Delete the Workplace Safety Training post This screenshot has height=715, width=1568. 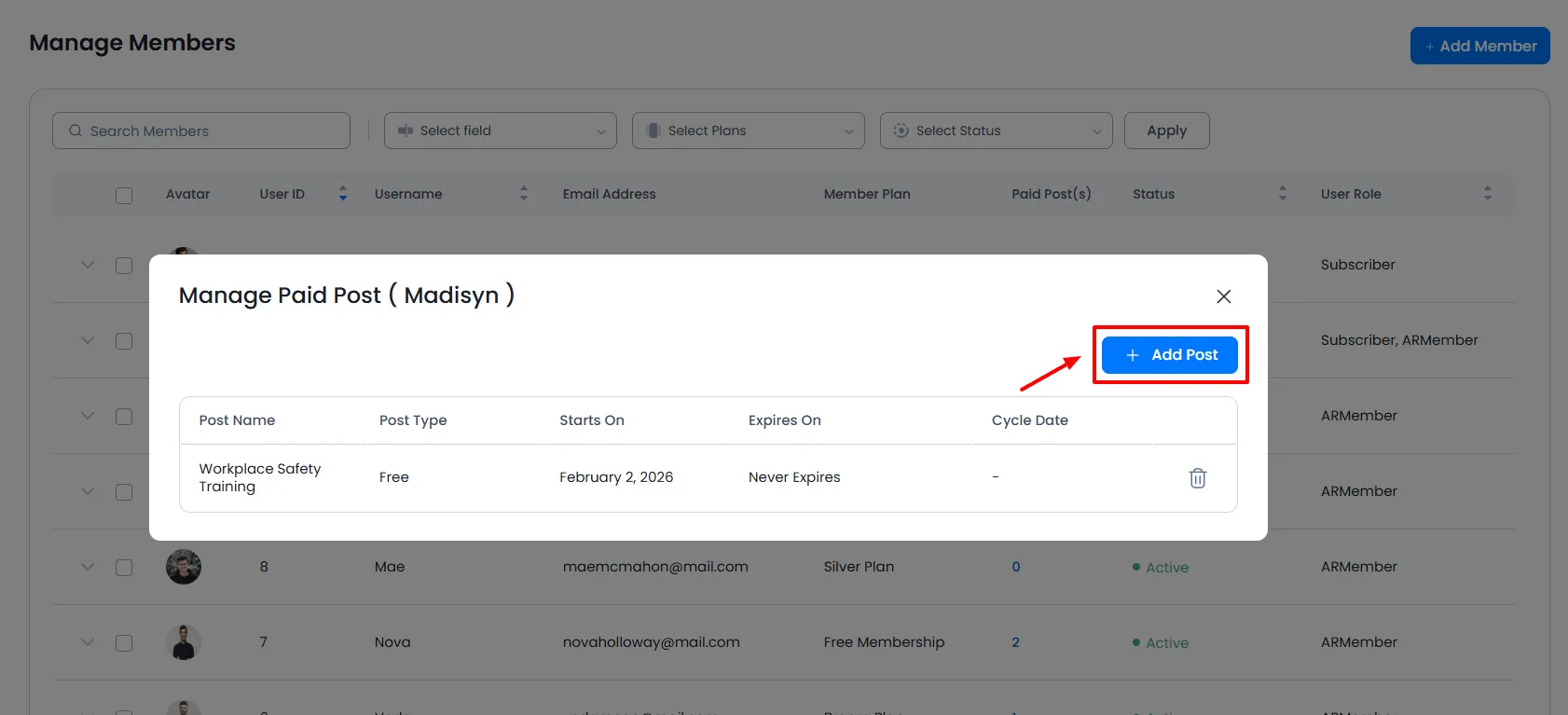[x=1197, y=478]
